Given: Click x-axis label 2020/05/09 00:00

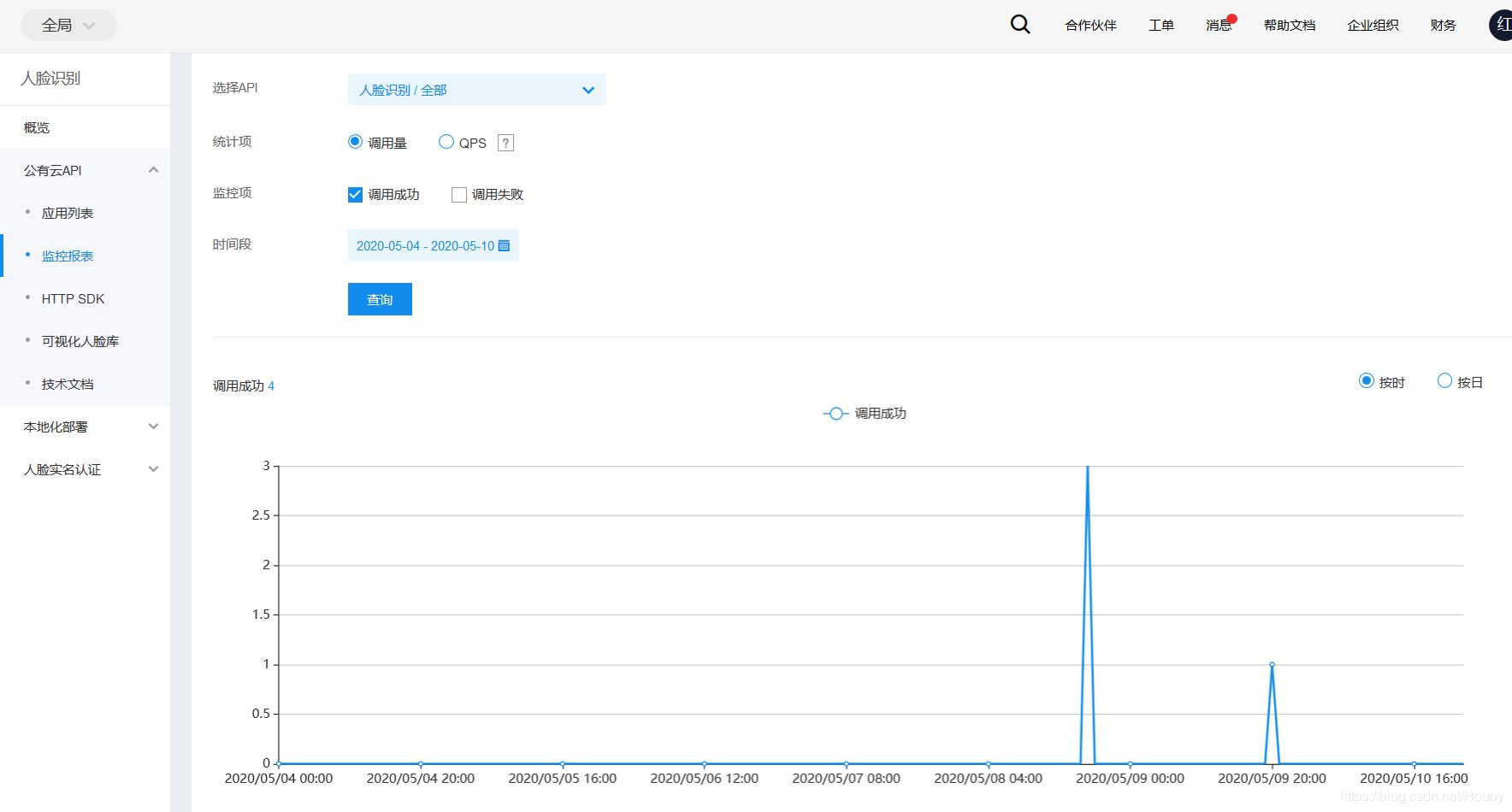Looking at the screenshot, I should (x=1130, y=779).
